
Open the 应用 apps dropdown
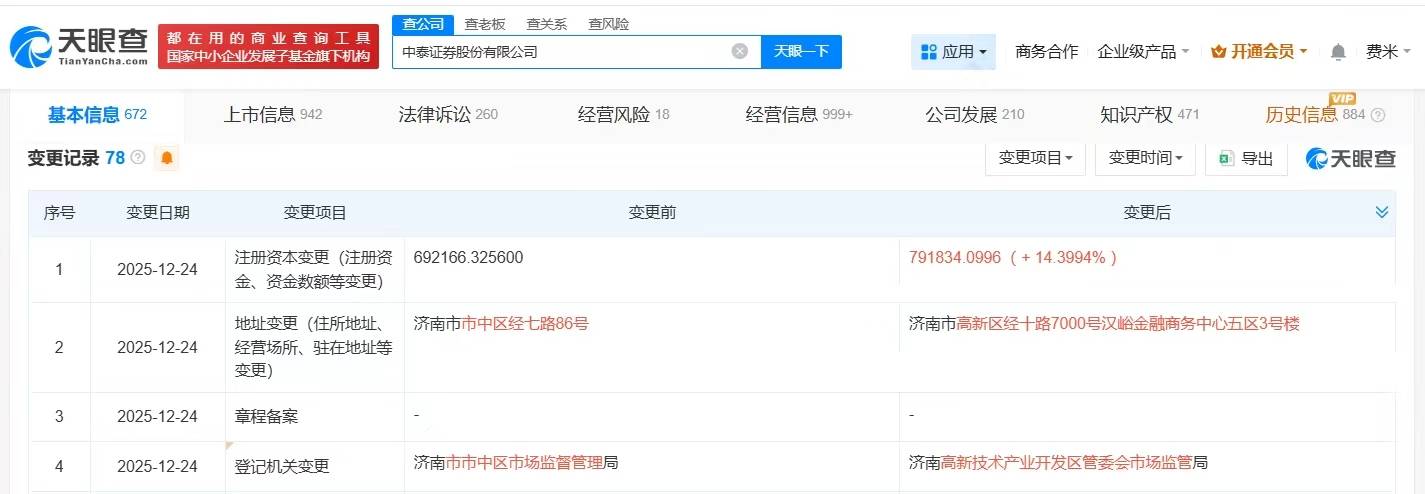953,52
